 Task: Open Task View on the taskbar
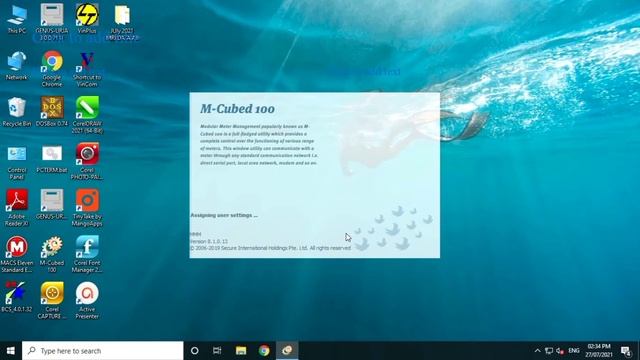(x=217, y=351)
